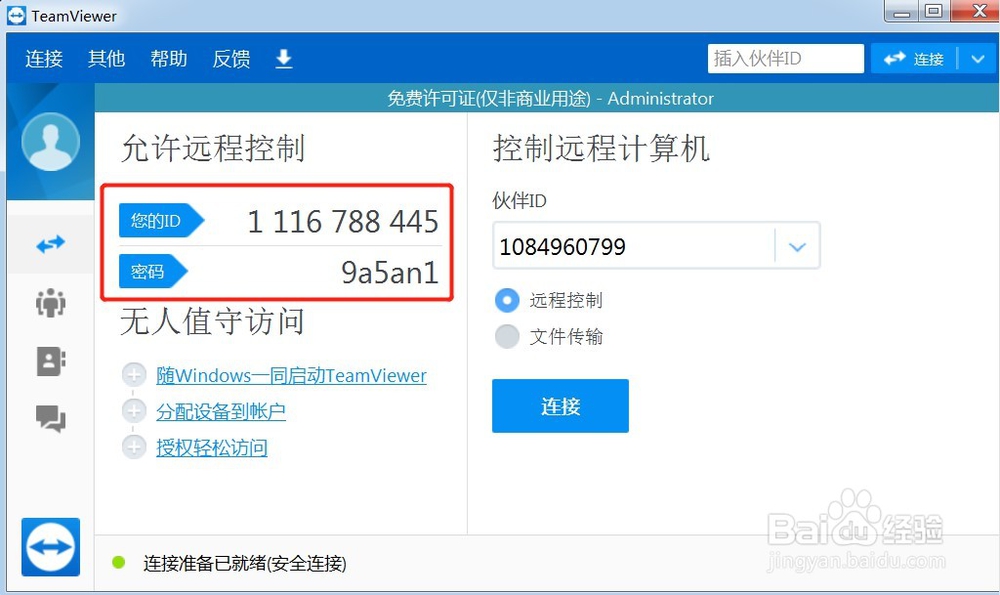Screen dimensions: 1000x595
Task: Open the 帮助 menu
Action: point(168,59)
